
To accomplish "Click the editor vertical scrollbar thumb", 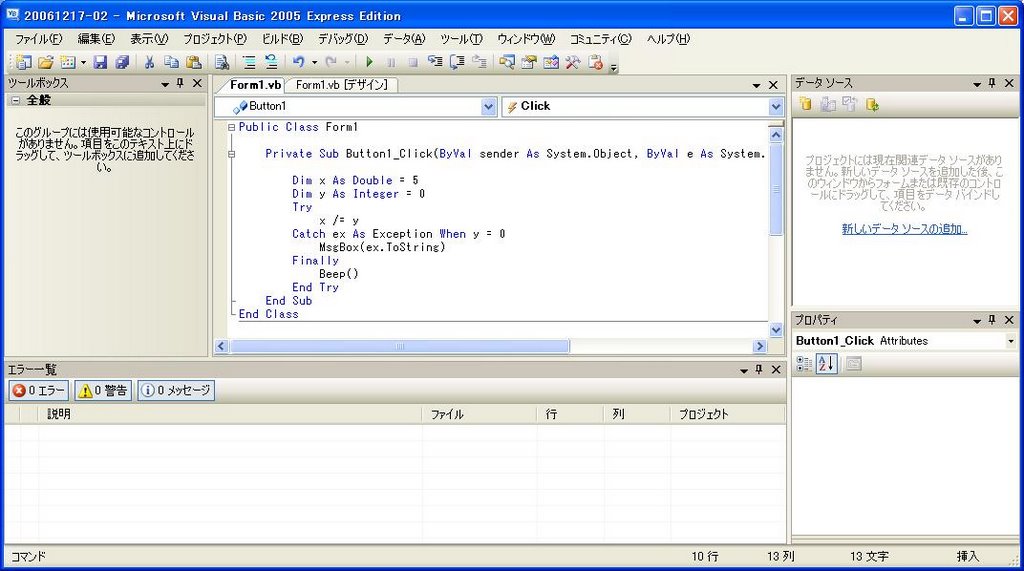I will pos(776,189).
